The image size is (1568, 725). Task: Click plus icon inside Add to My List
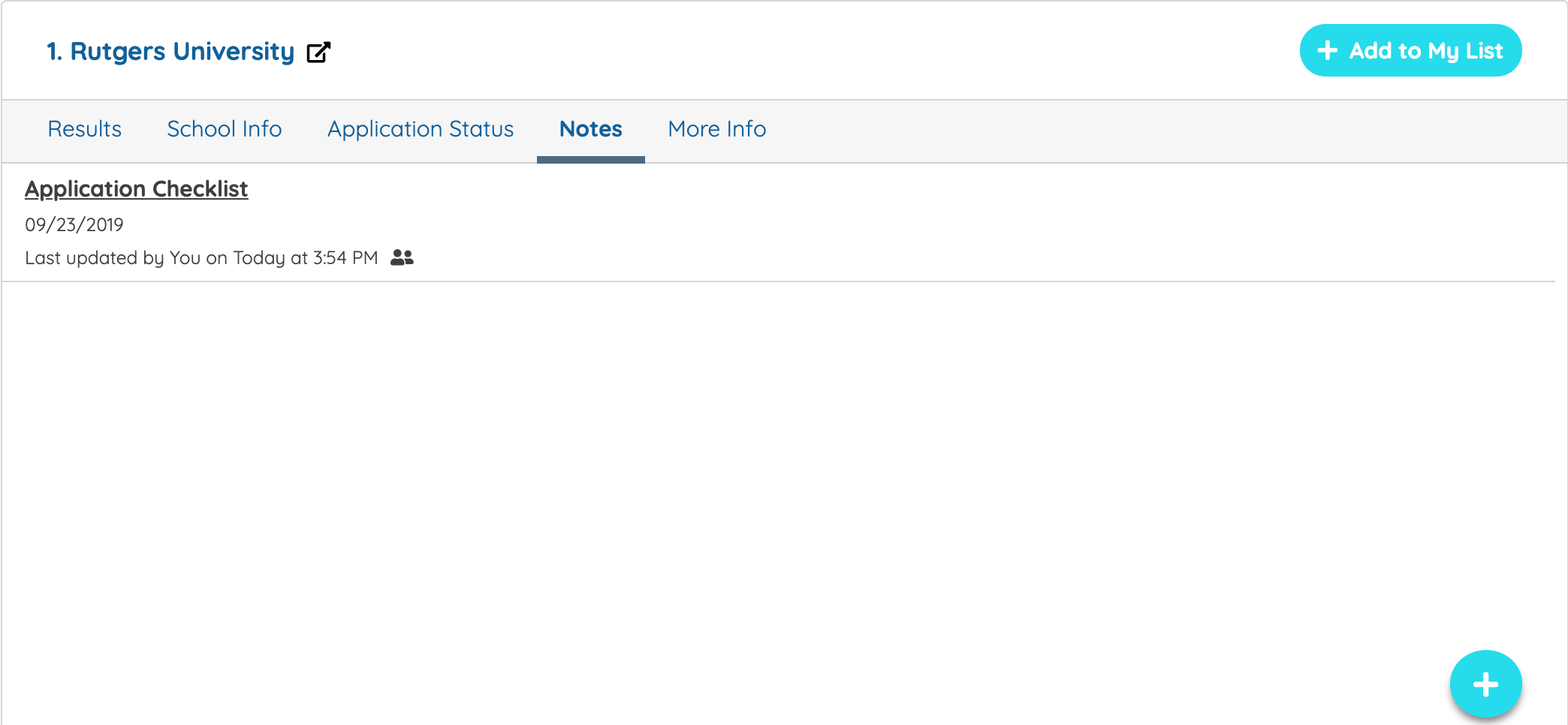[x=1327, y=50]
